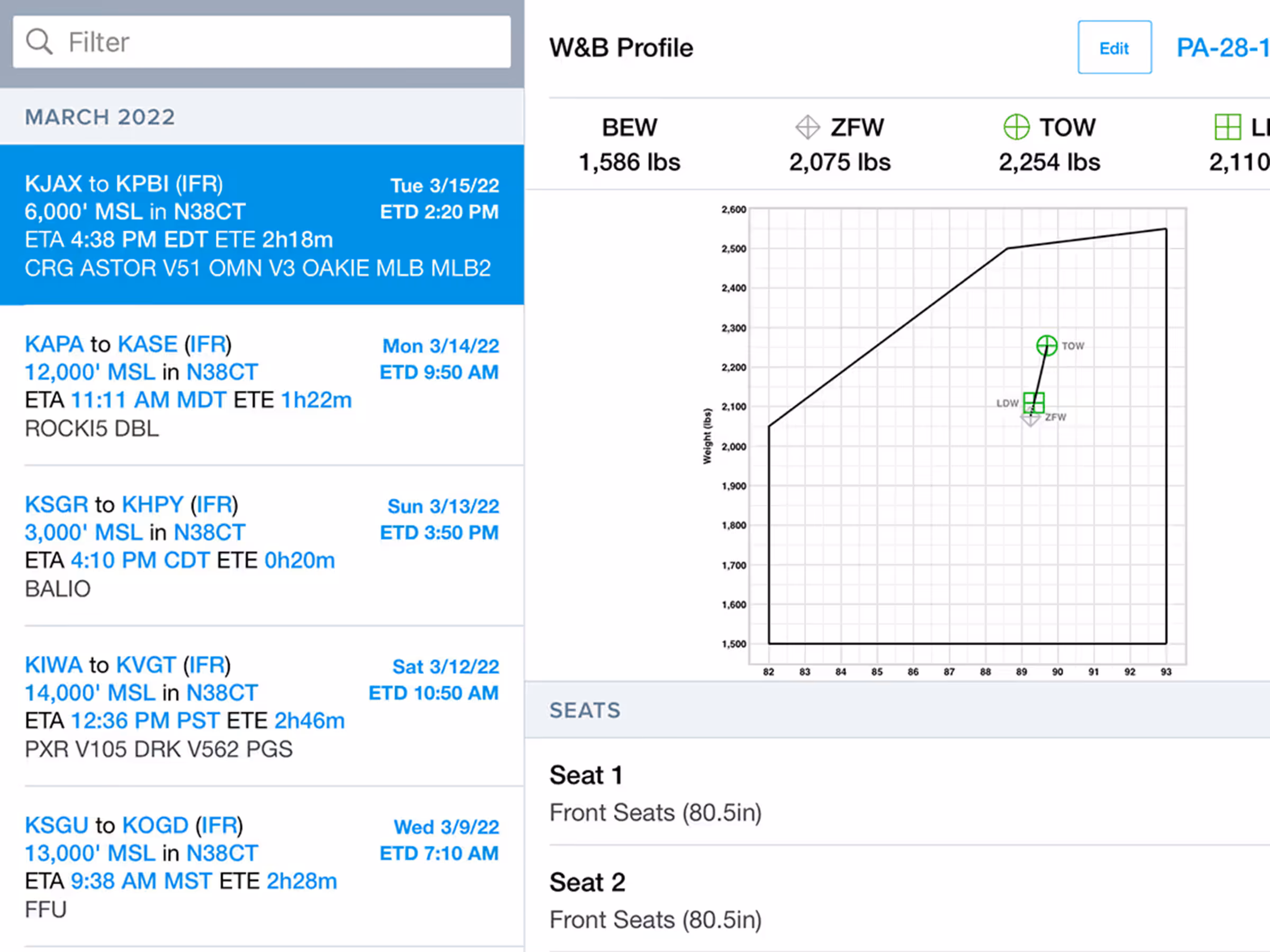Viewport: 1270px width, 952px height.
Task: Select the Seat 1 row
Action: (x=896, y=792)
